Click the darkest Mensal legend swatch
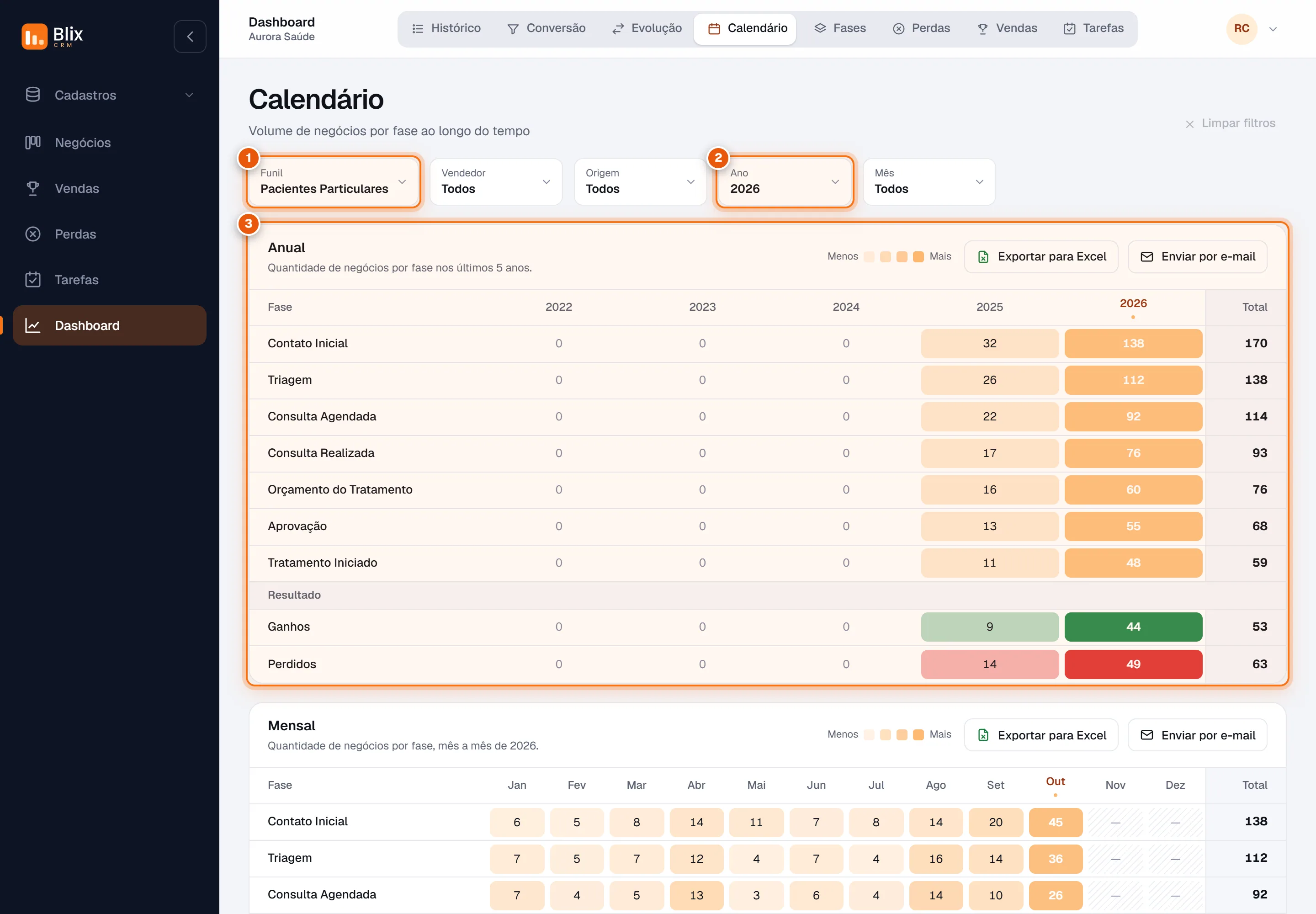The height and width of the screenshot is (914, 1316). pyautogui.click(x=918, y=735)
